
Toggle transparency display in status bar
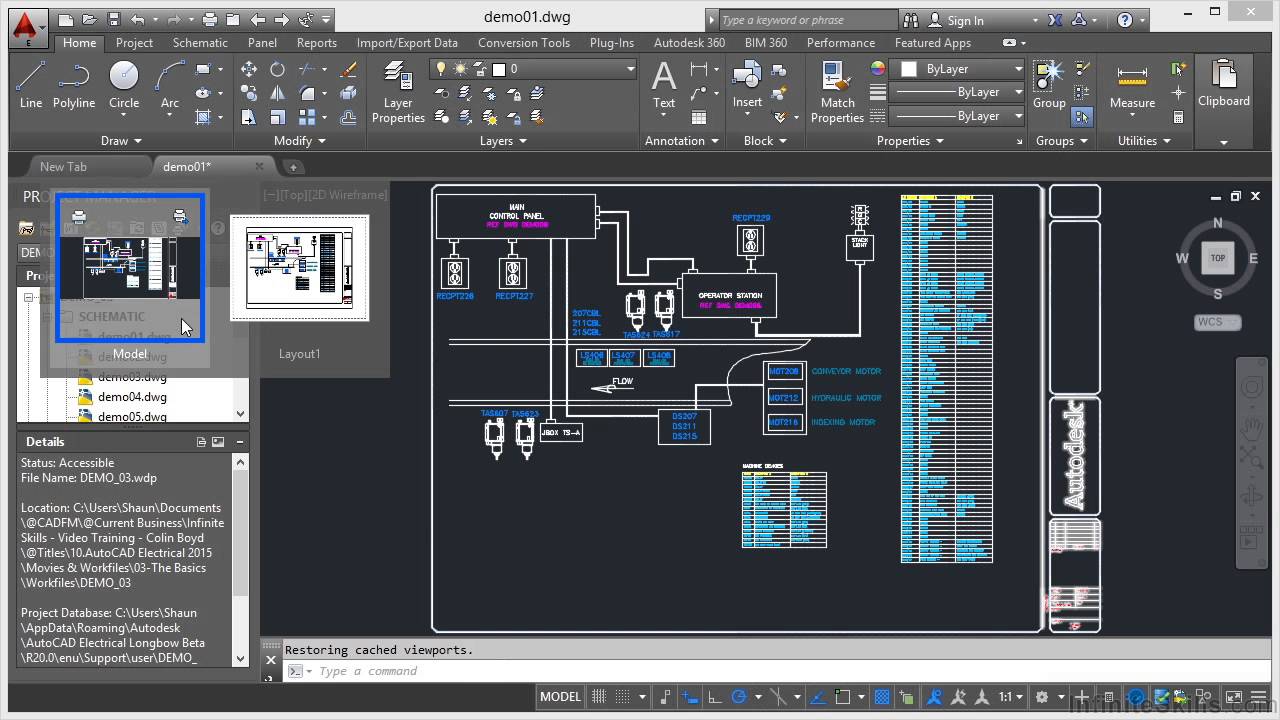(x=882, y=697)
